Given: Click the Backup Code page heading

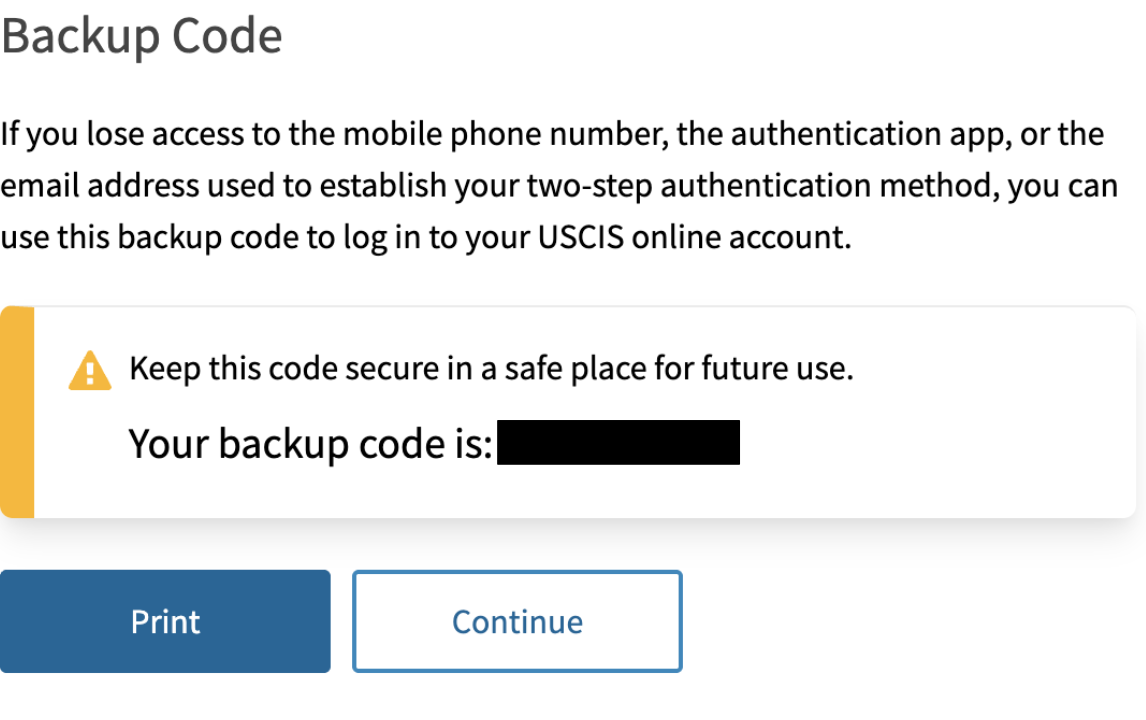Looking at the screenshot, I should pyautogui.click(x=141, y=35).
